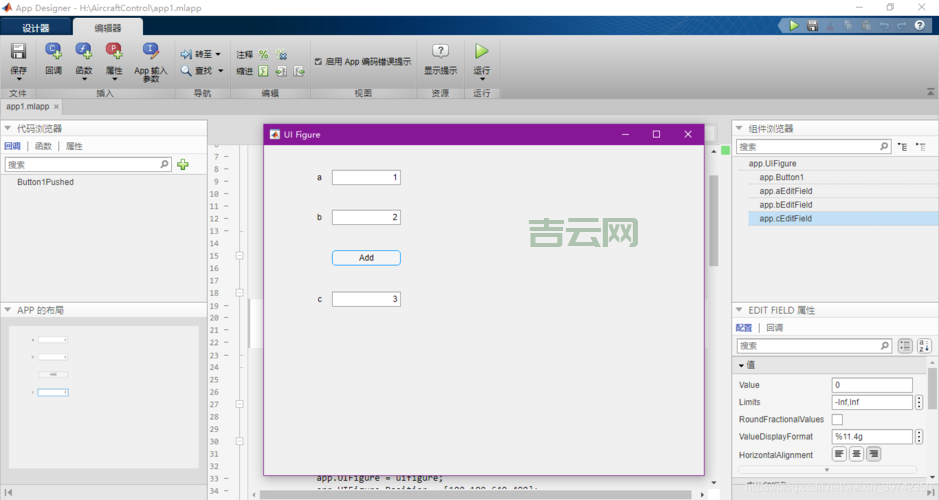Click the large green Run (运行) arrow
The width and height of the screenshot is (939, 500).
[481, 51]
